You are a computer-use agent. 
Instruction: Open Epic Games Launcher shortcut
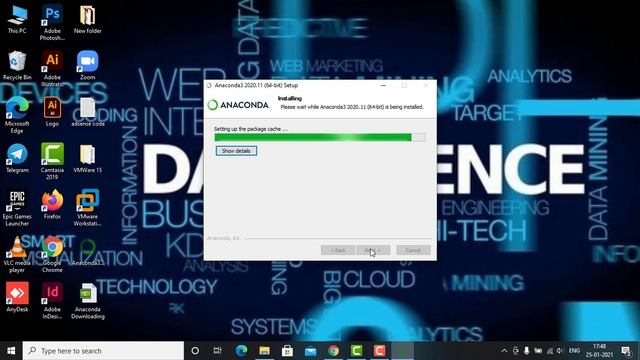coord(17,208)
